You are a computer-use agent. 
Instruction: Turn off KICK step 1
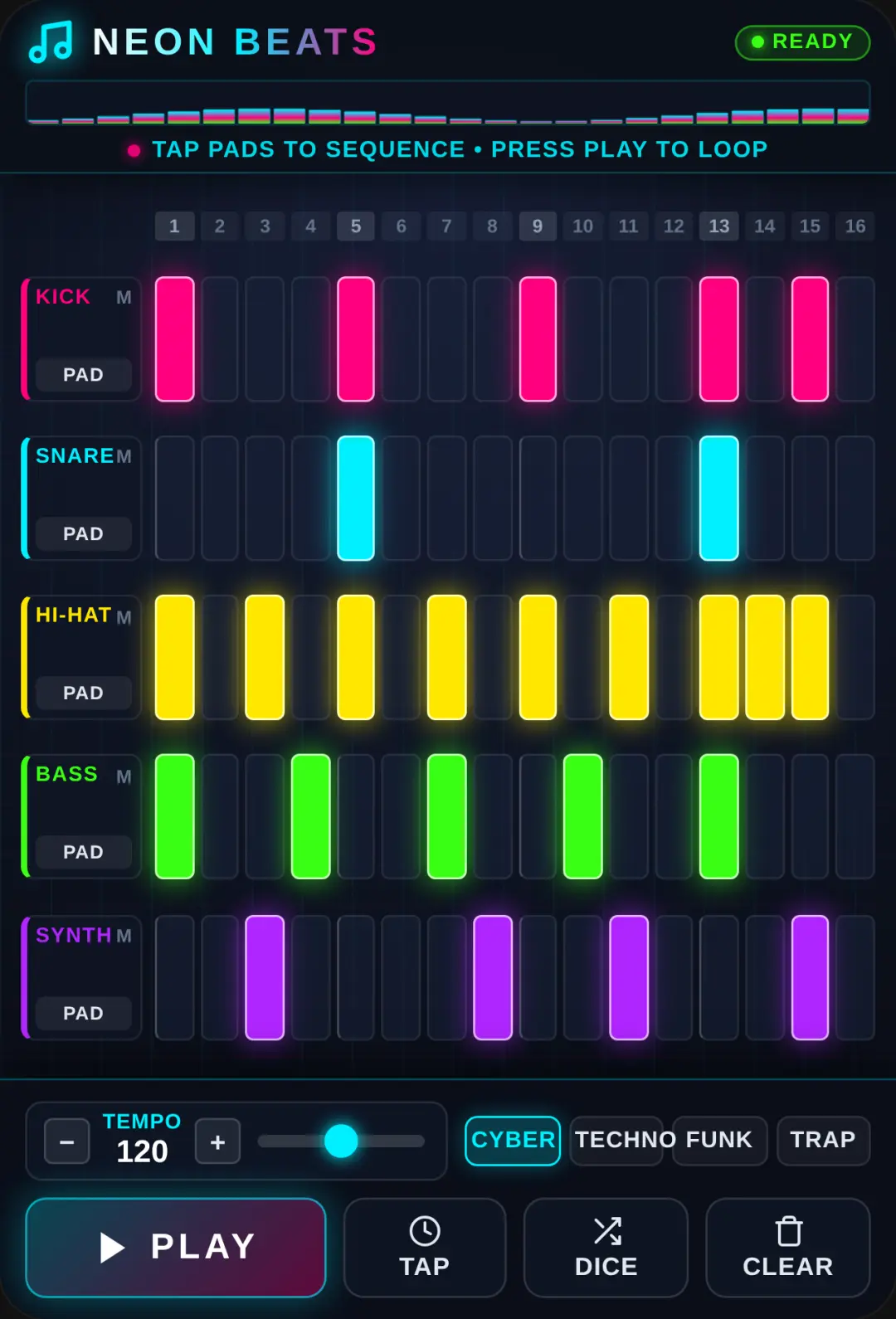pos(175,339)
